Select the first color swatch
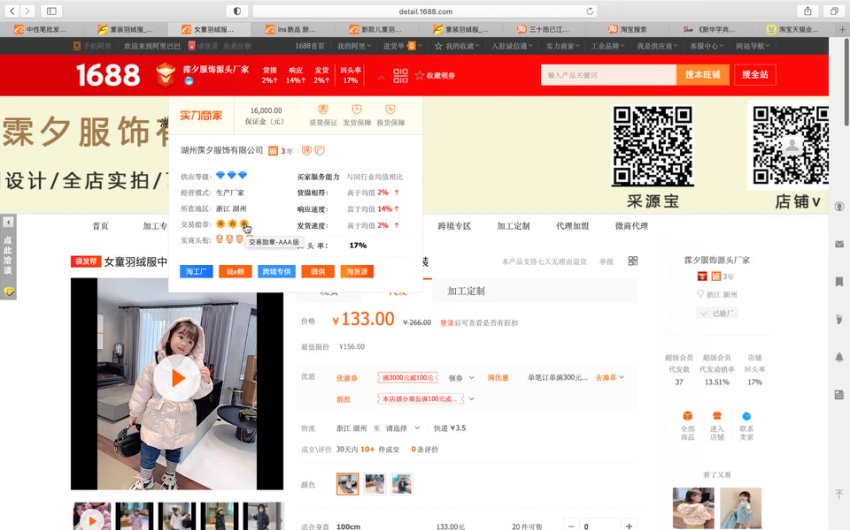The image size is (850, 530). [x=347, y=484]
